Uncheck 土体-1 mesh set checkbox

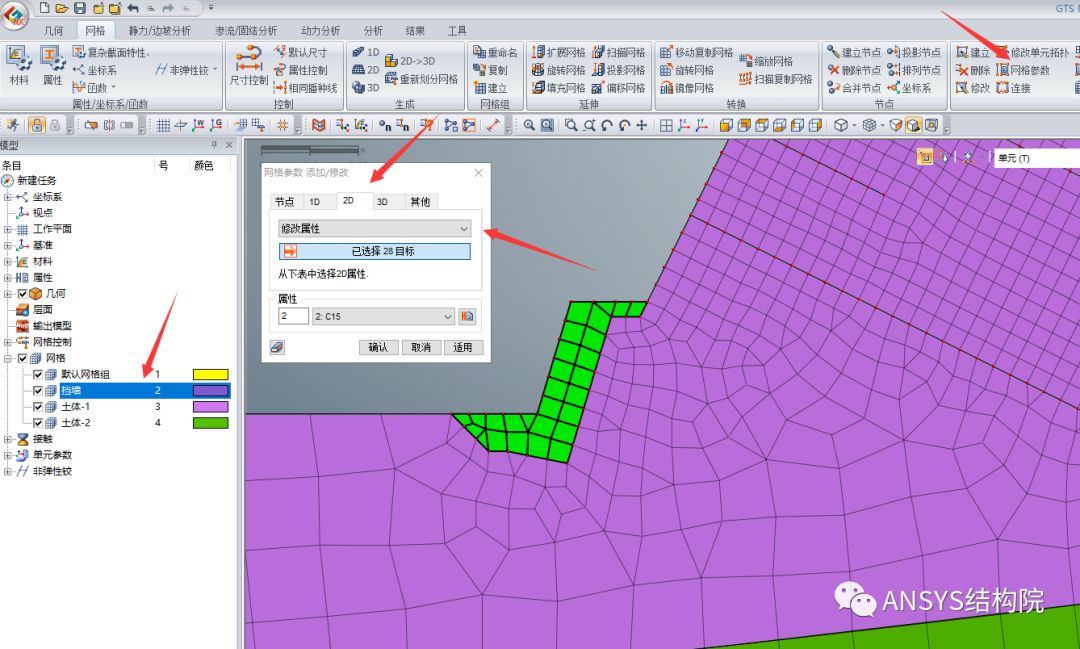pos(38,406)
